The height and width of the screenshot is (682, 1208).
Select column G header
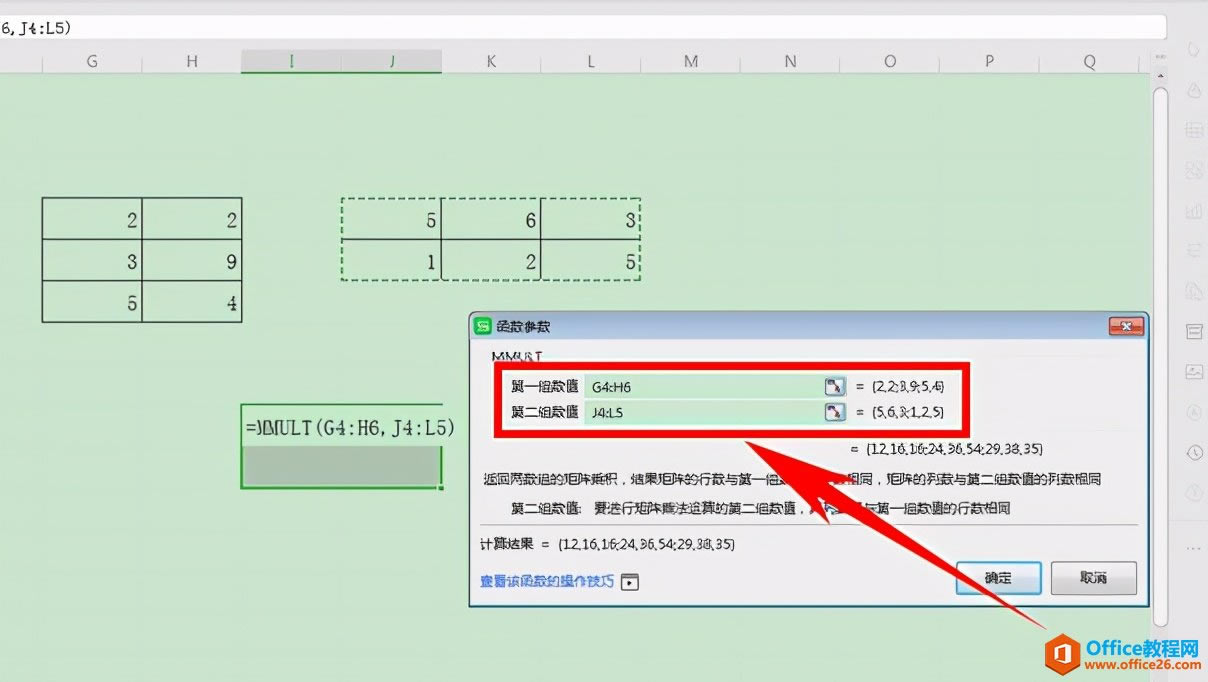tap(92, 62)
